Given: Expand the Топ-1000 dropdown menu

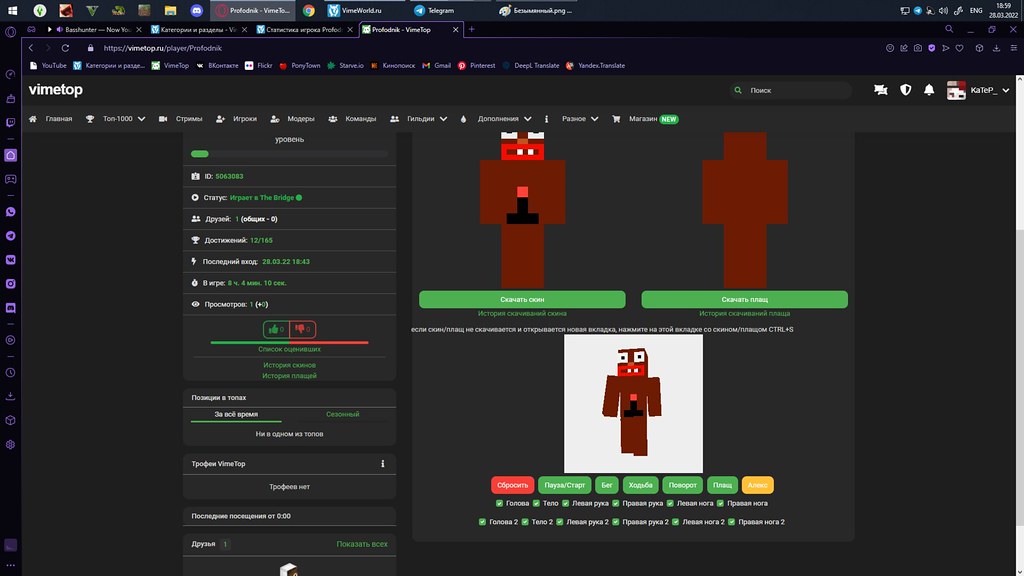Looking at the screenshot, I should tap(116, 118).
